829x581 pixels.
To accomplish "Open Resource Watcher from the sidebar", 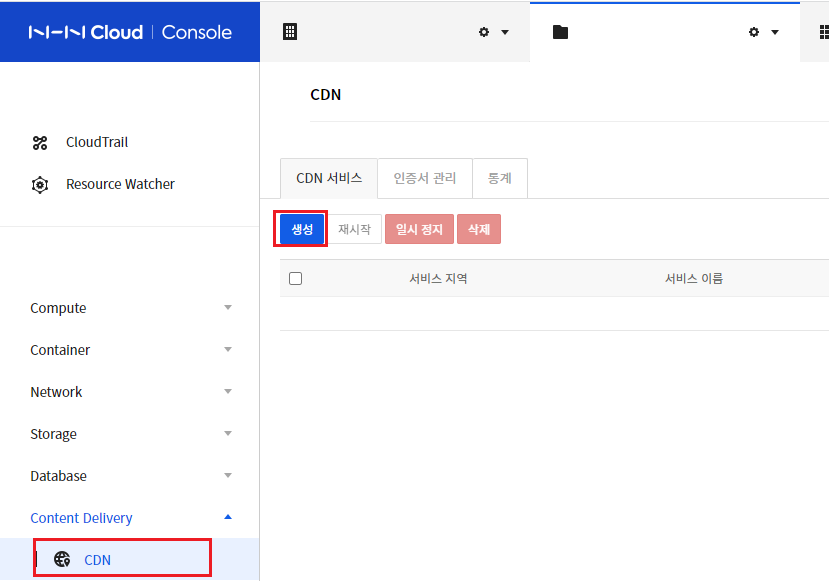I will (120, 184).
